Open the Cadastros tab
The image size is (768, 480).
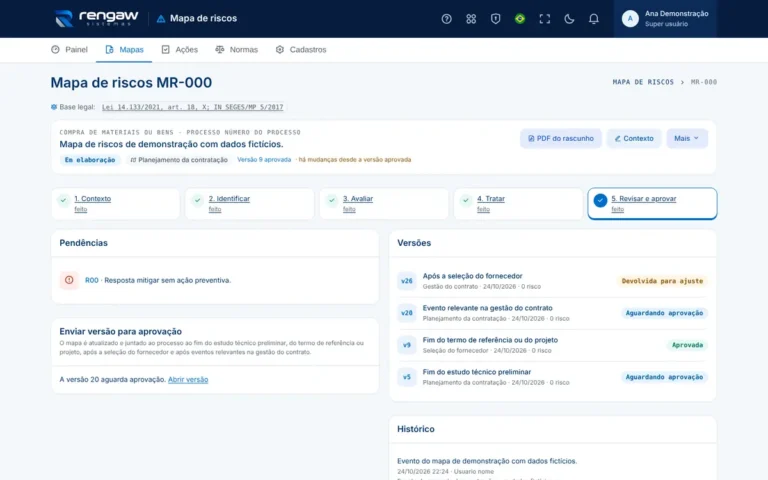[x=301, y=49]
